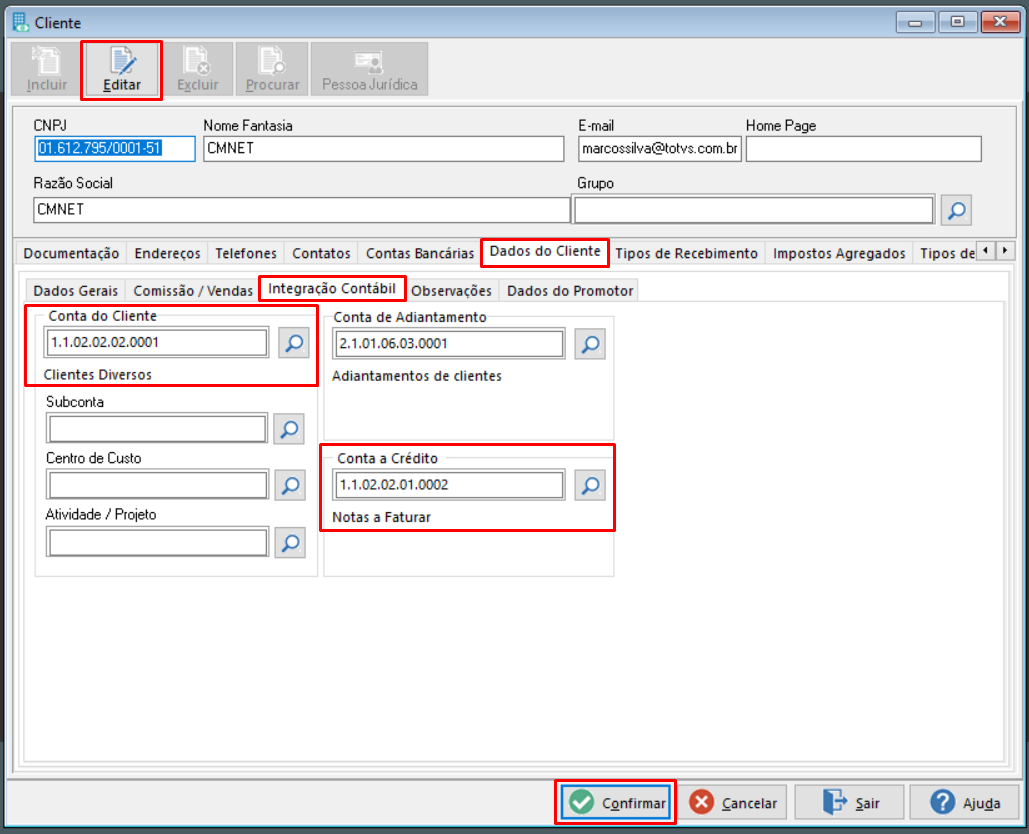Click the Editar toolbar button

click(x=121, y=70)
